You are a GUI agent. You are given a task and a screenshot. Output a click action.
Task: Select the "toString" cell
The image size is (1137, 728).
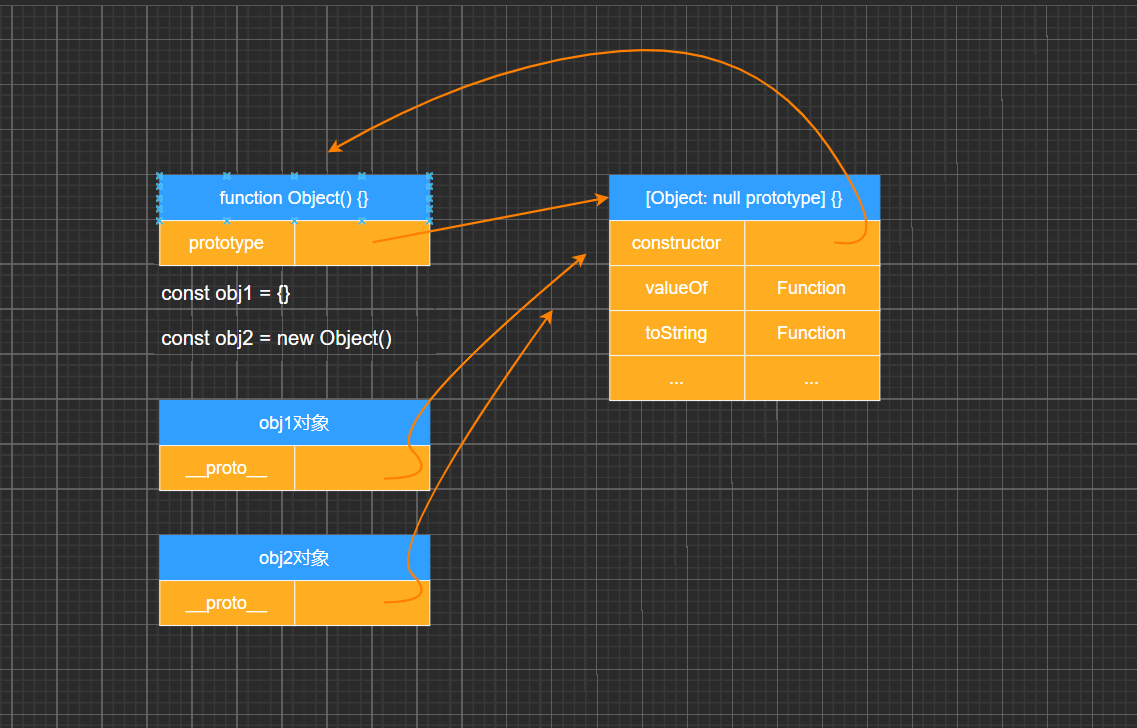[677, 332]
